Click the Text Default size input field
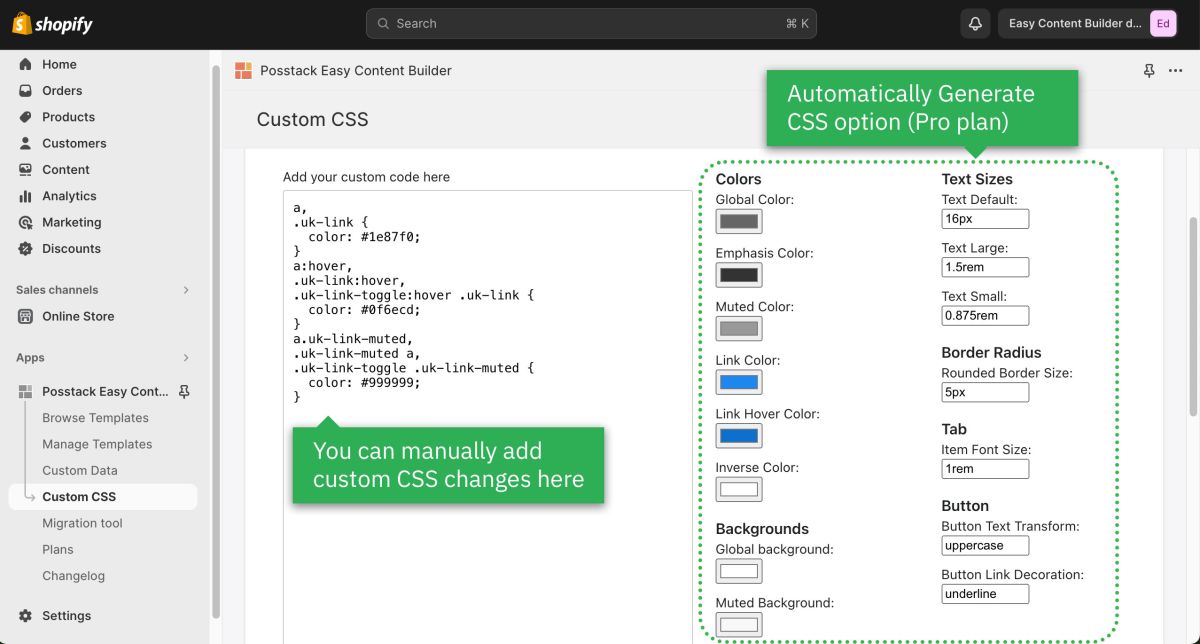Viewport: 1200px width, 644px height. click(985, 218)
